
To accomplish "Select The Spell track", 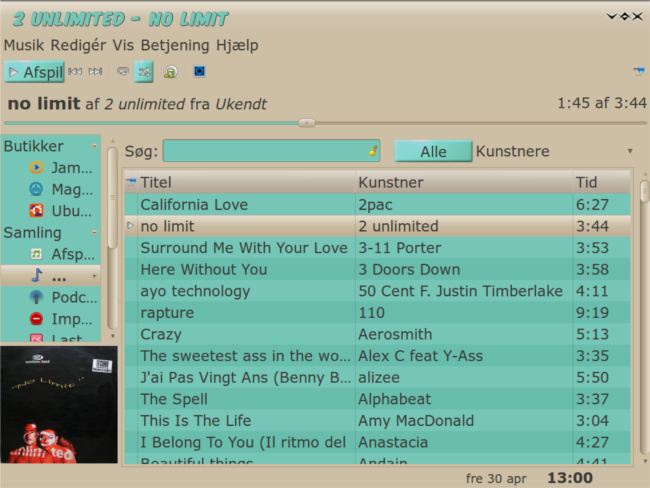I will click(377, 398).
